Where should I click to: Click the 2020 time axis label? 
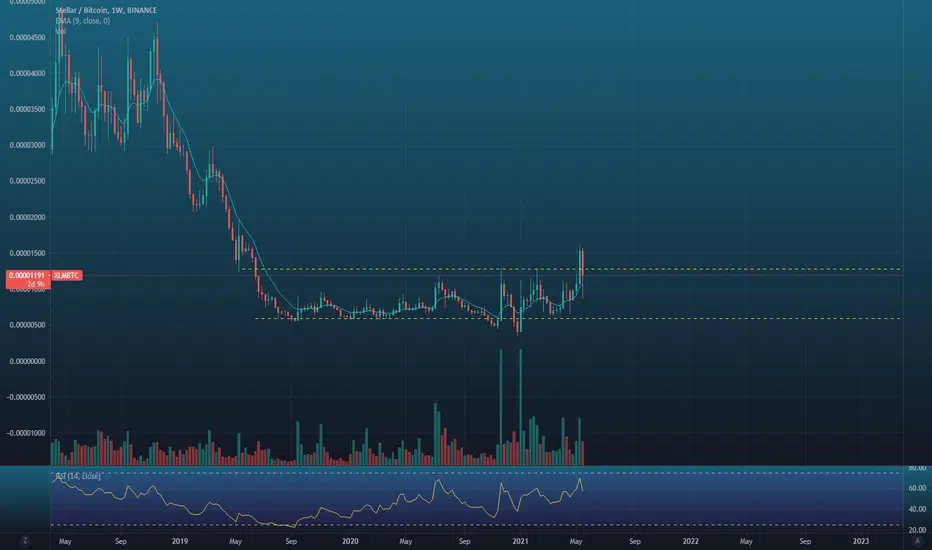[350, 541]
